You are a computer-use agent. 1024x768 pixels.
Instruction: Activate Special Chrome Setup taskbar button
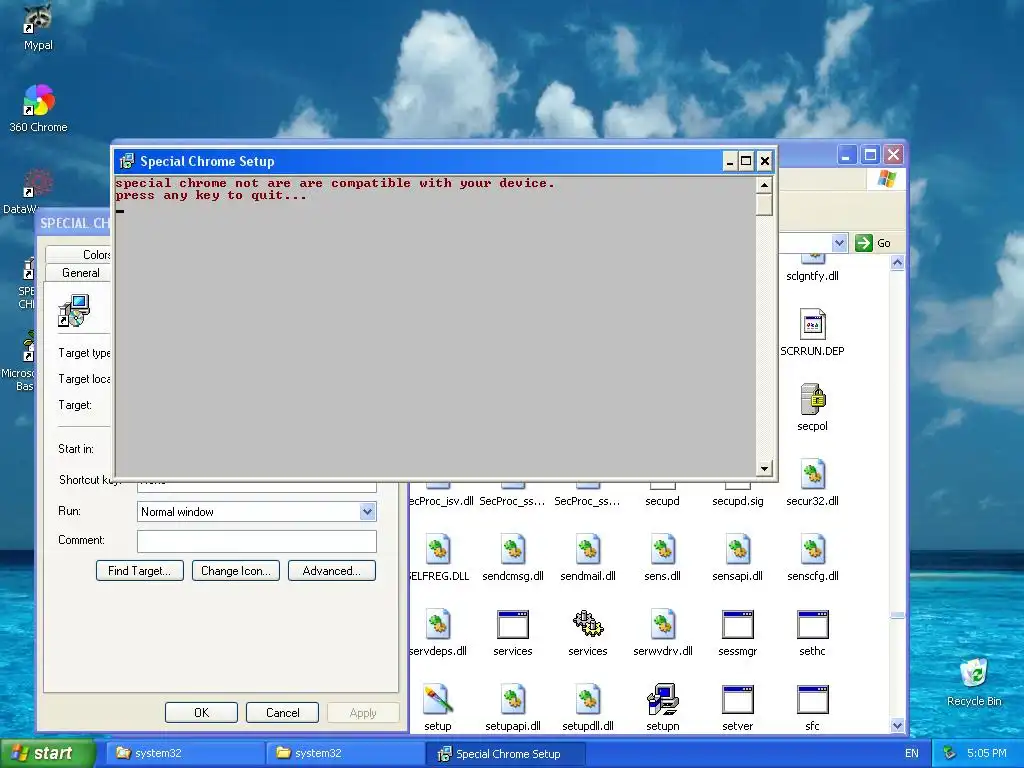(504, 753)
